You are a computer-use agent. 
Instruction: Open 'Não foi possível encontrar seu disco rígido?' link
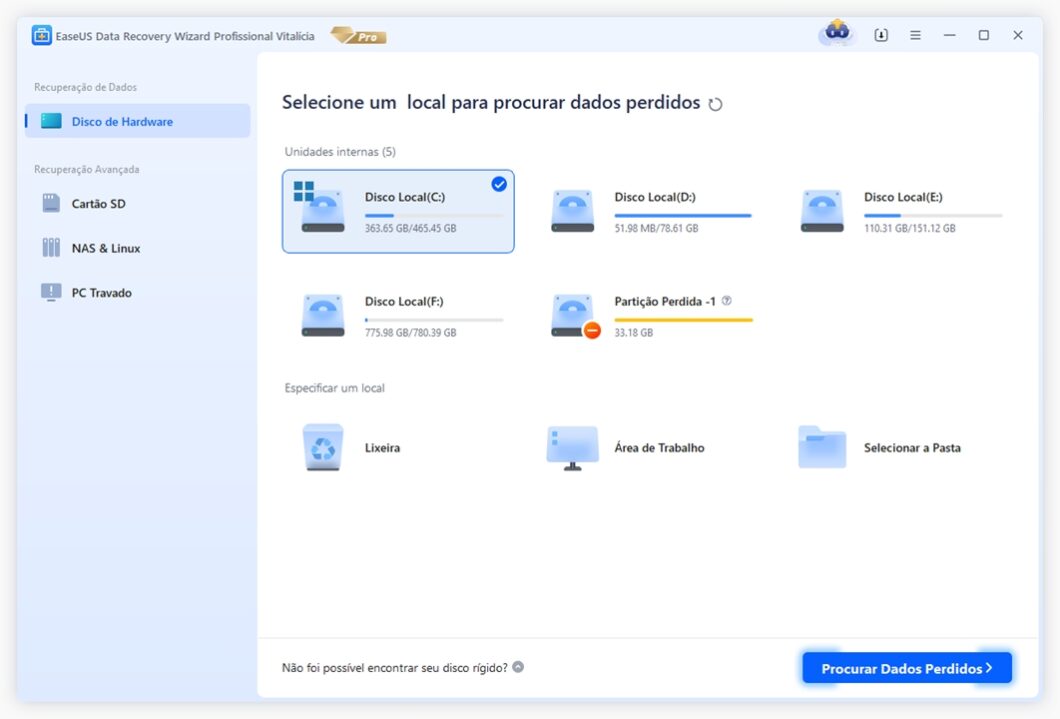[394, 666]
